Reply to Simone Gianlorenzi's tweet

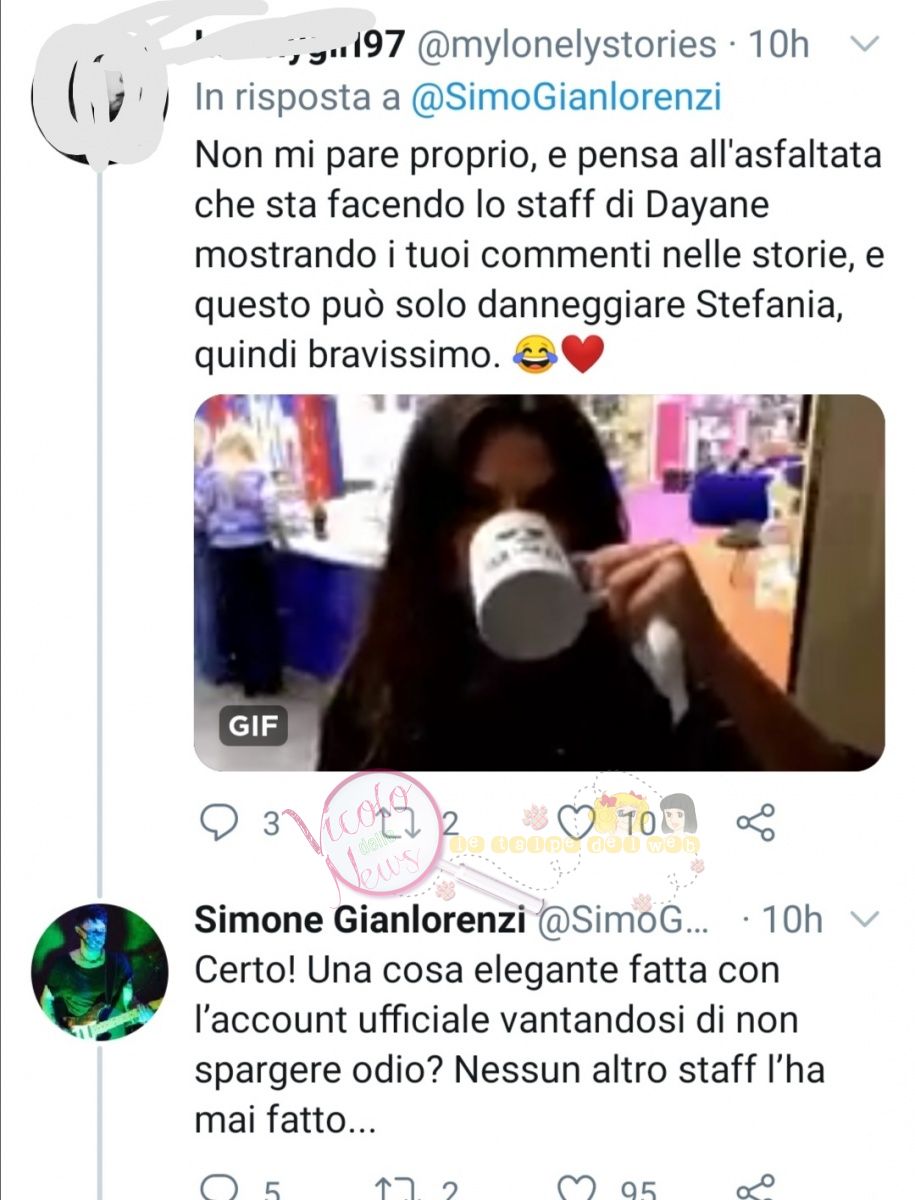point(218,1189)
